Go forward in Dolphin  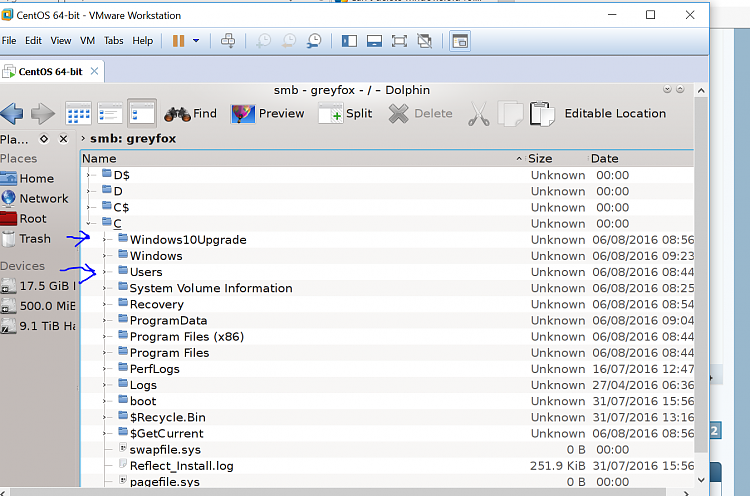(x=43, y=113)
